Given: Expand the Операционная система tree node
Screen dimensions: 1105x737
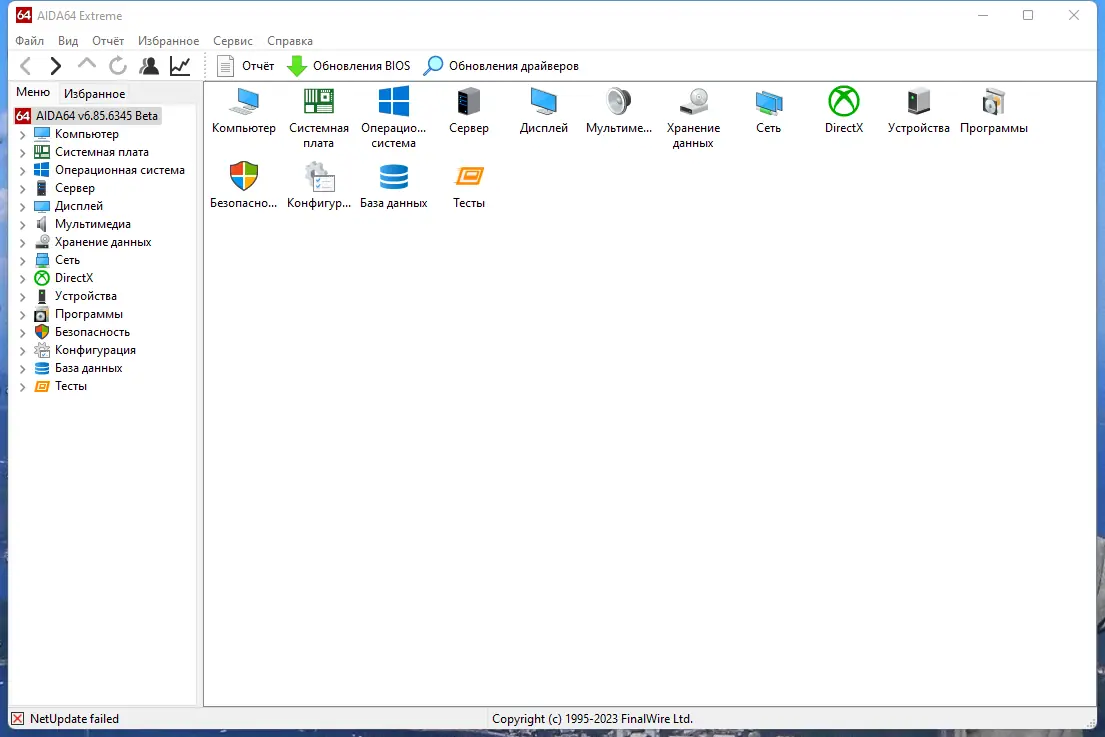Looking at the screenshot, I should (x=23, y=171).
